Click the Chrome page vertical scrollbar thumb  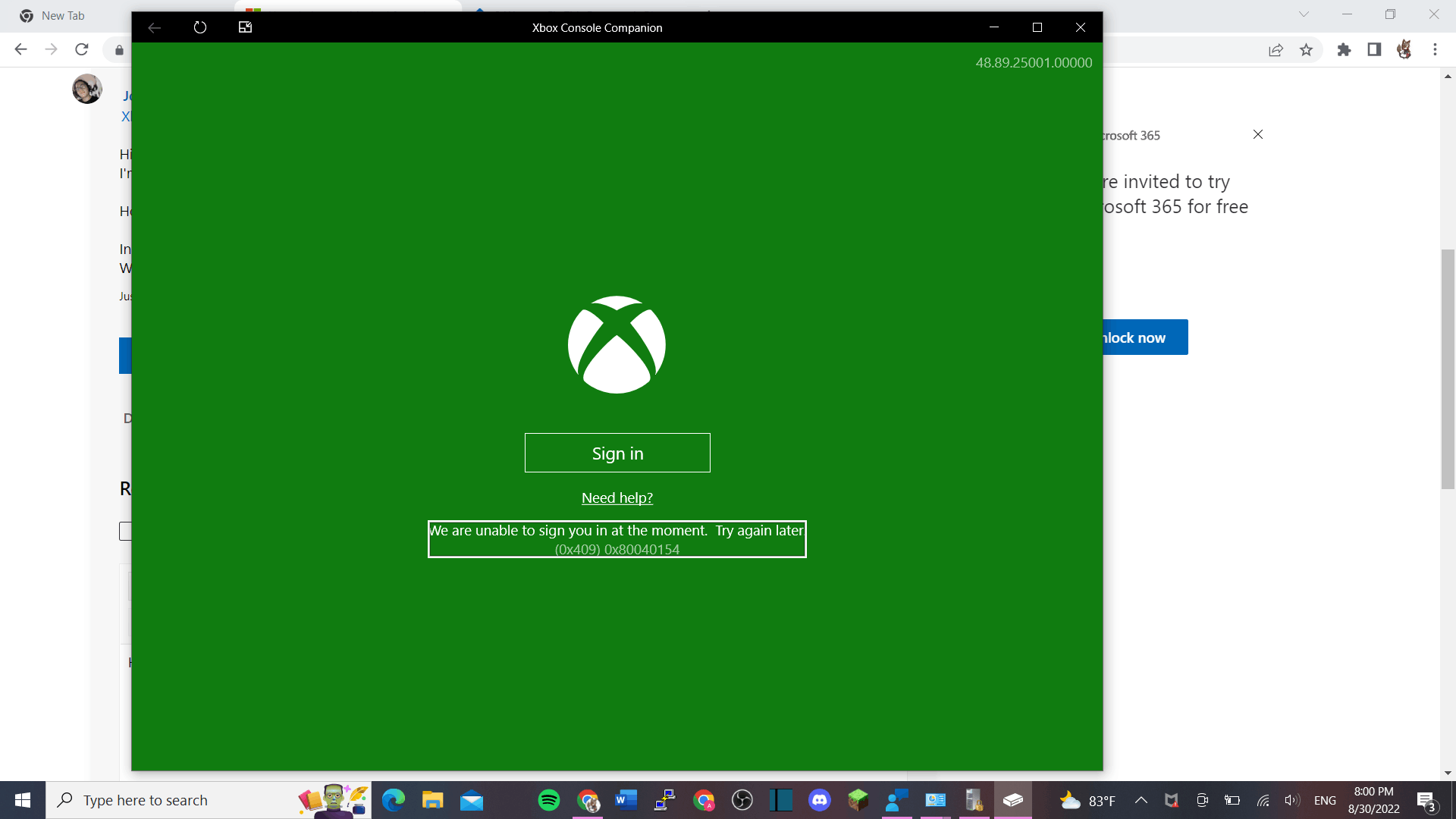coord(1448,369)
